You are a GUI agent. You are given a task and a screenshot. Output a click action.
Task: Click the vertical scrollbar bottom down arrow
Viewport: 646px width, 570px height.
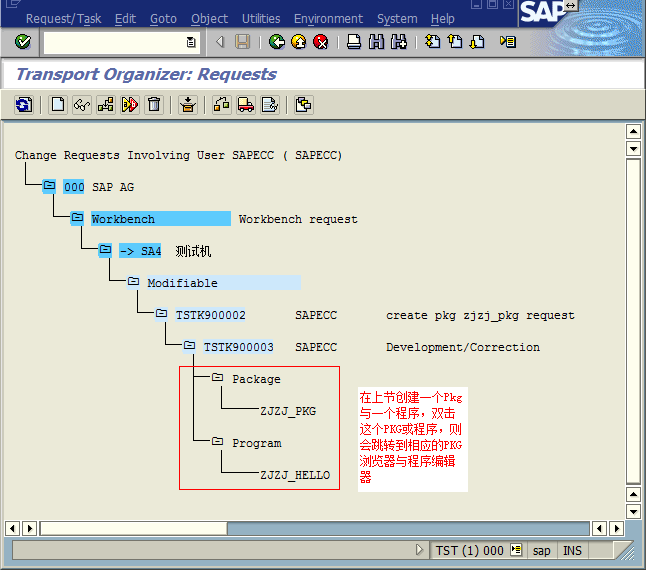pos(633,512)
